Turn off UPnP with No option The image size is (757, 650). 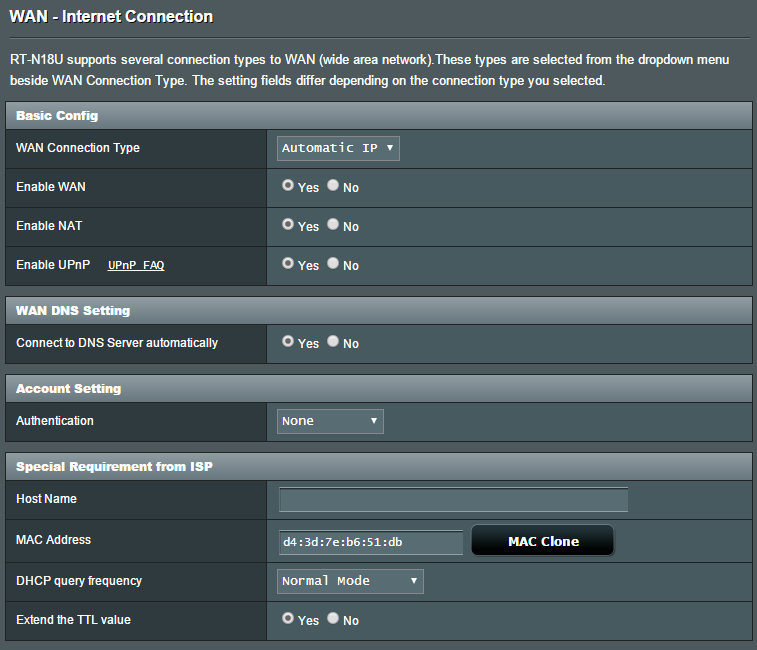(x=333, y=264)
